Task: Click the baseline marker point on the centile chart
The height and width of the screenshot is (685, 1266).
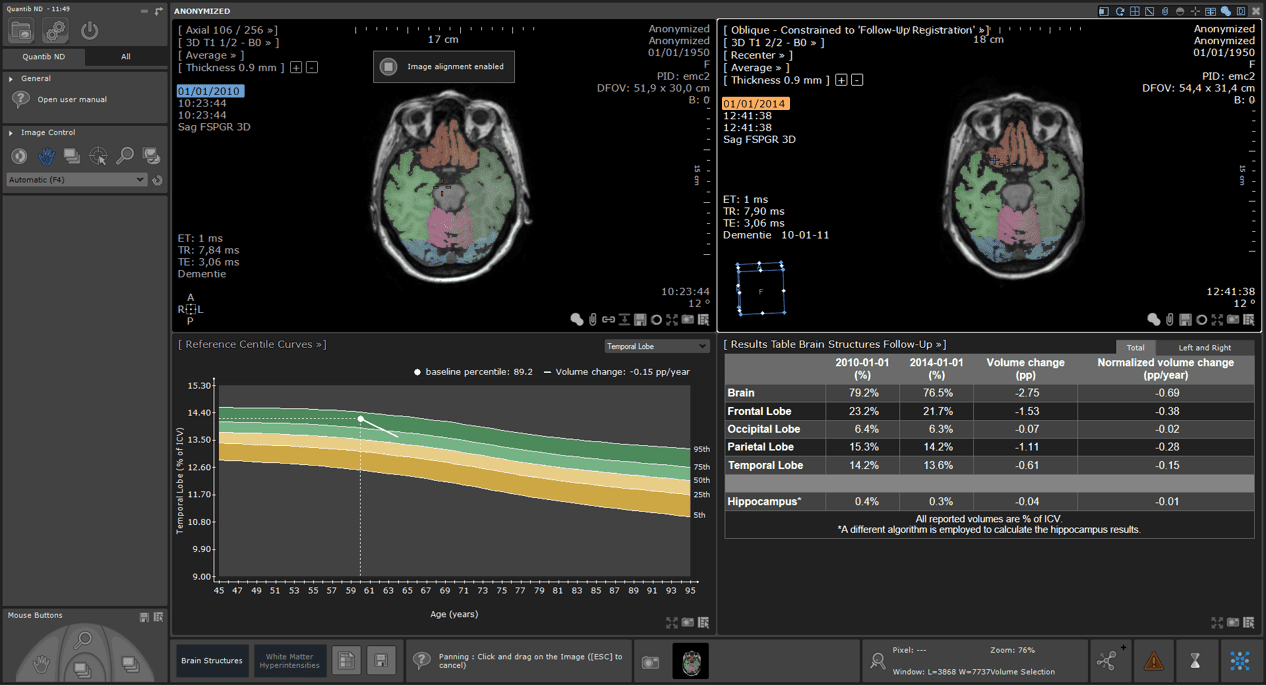Action: pos(361,419)
